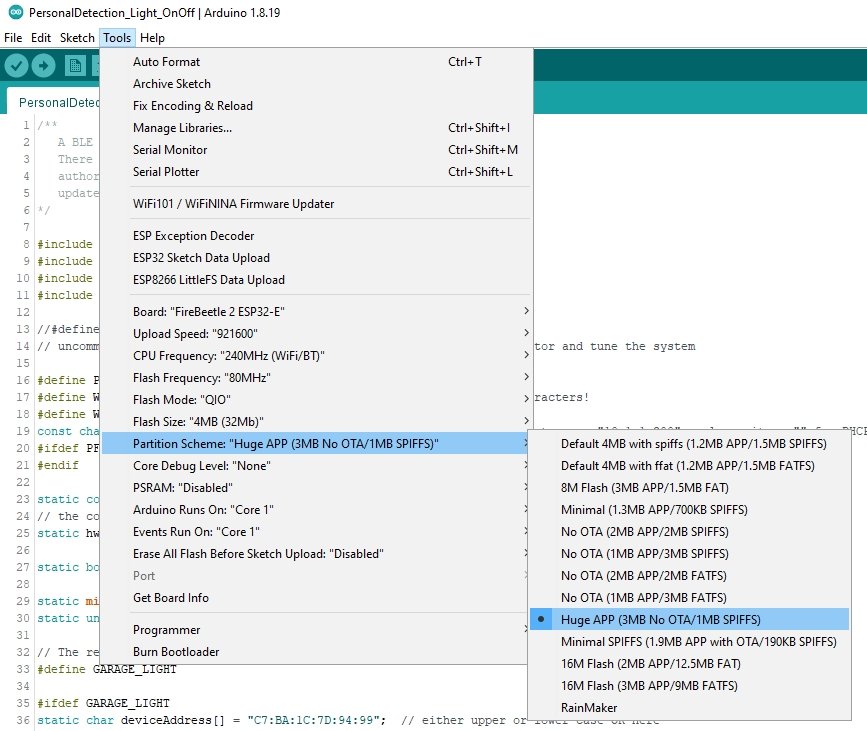Expand the Upload Speed "921600" submenu
The width and height of the screenshot is (867, 731).
316,334
